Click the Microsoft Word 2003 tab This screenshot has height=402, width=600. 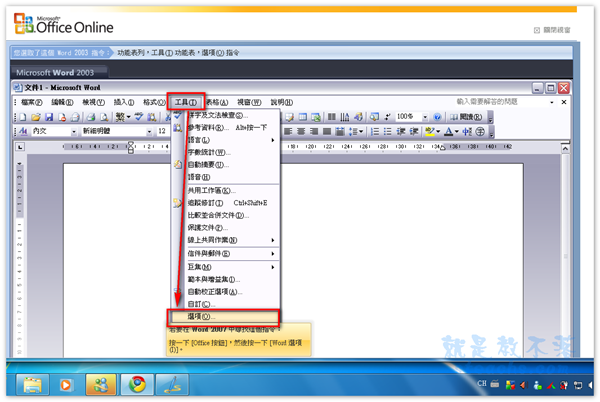point(59,73)
